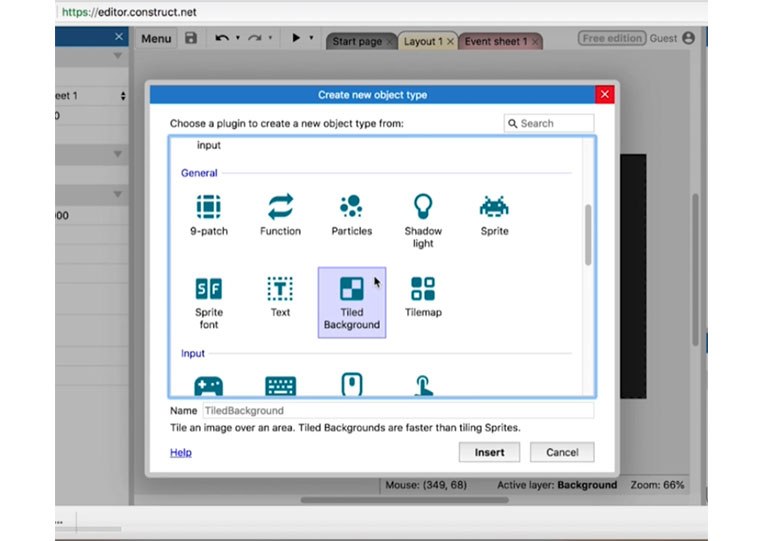Open the Undo history dropdown arrow
Screen dimensions: 763x541
coord(238,38)
